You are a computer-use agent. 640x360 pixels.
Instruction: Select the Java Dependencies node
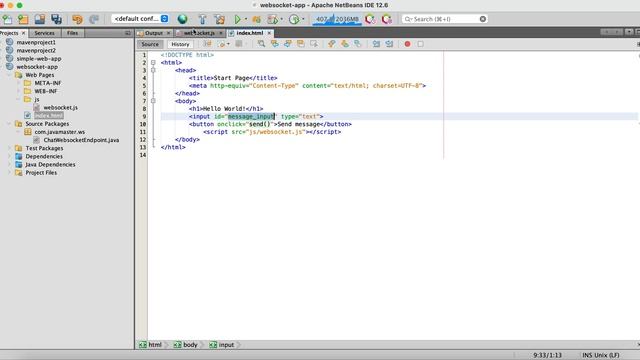(50, 164)
